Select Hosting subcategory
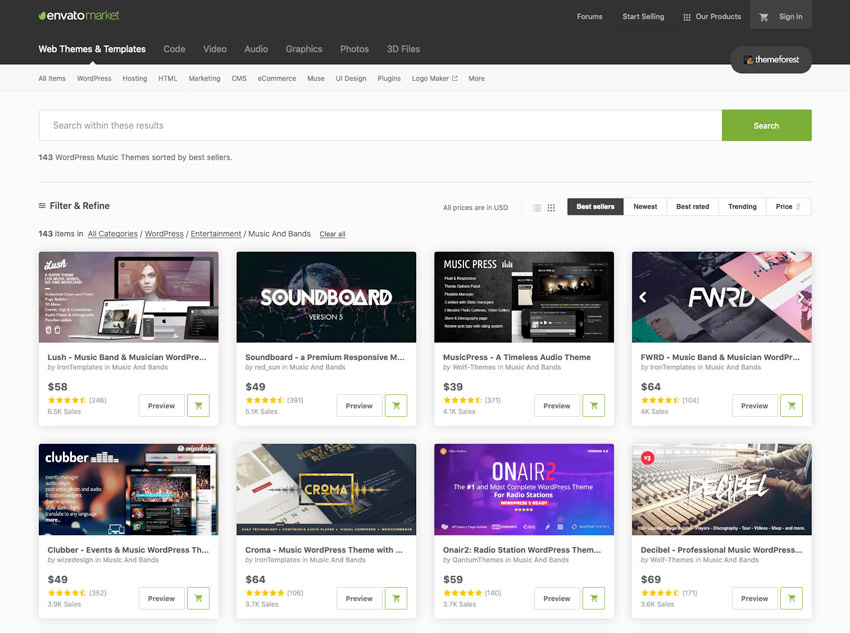 134,79
